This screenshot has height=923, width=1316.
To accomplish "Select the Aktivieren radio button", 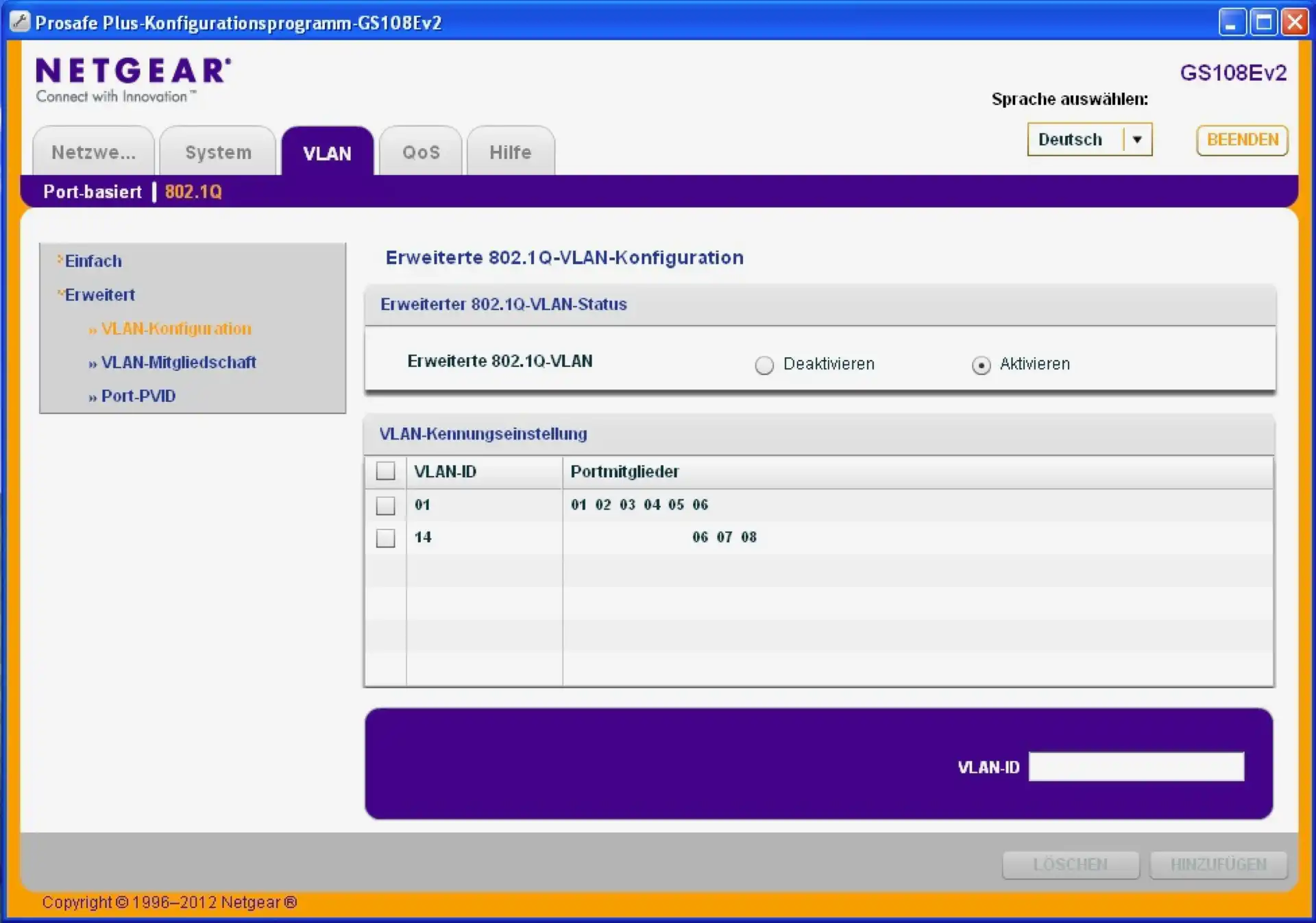I will click(x=981, y=365).
